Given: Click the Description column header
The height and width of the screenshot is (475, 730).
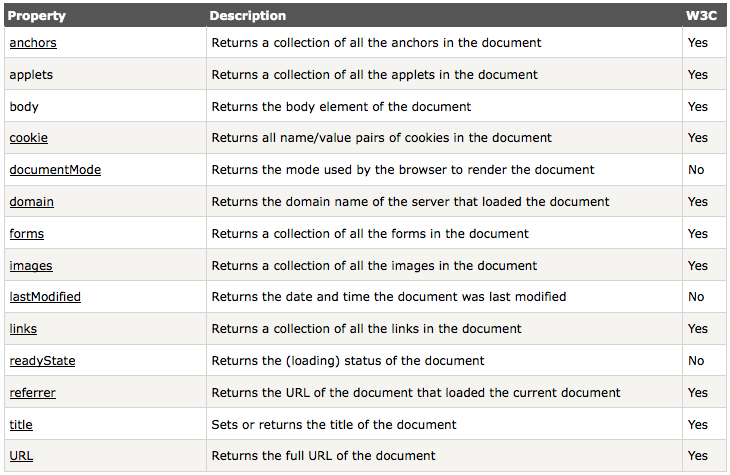Looking at the screenshot, I should coord(248,16).
